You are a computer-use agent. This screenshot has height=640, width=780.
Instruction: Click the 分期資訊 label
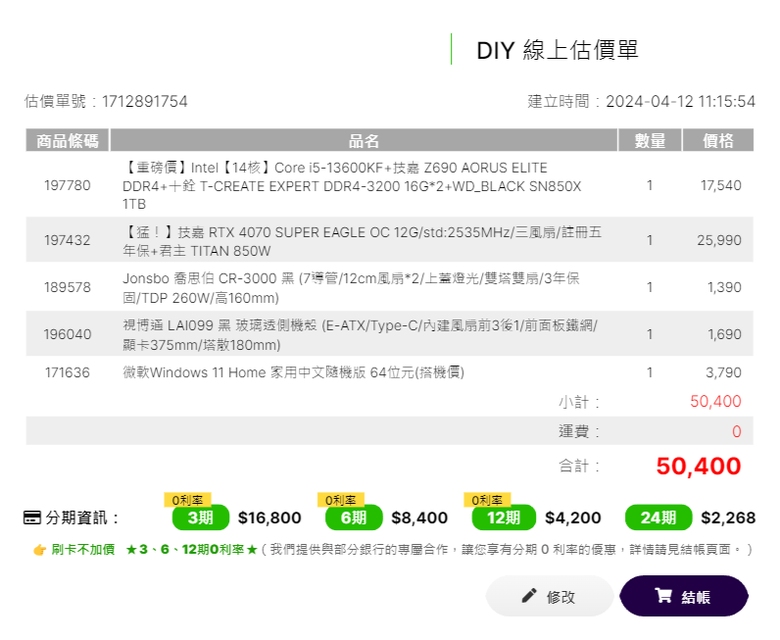click(83, 518)
